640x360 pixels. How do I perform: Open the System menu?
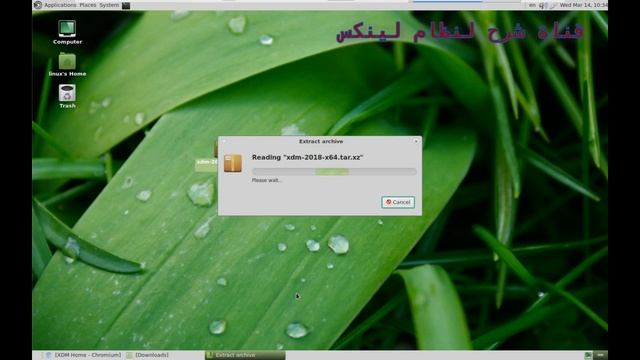point(109,5)
